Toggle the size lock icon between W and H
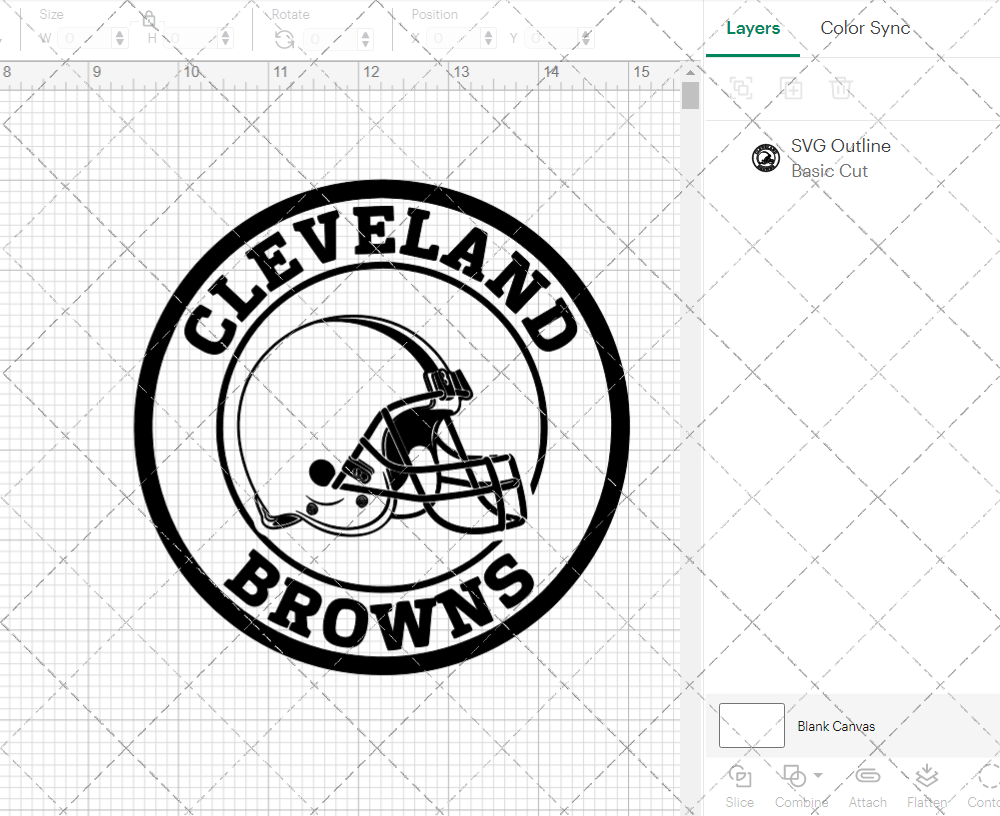The height and width of the screenshot is (816, 1000). [x=148, y=18]
